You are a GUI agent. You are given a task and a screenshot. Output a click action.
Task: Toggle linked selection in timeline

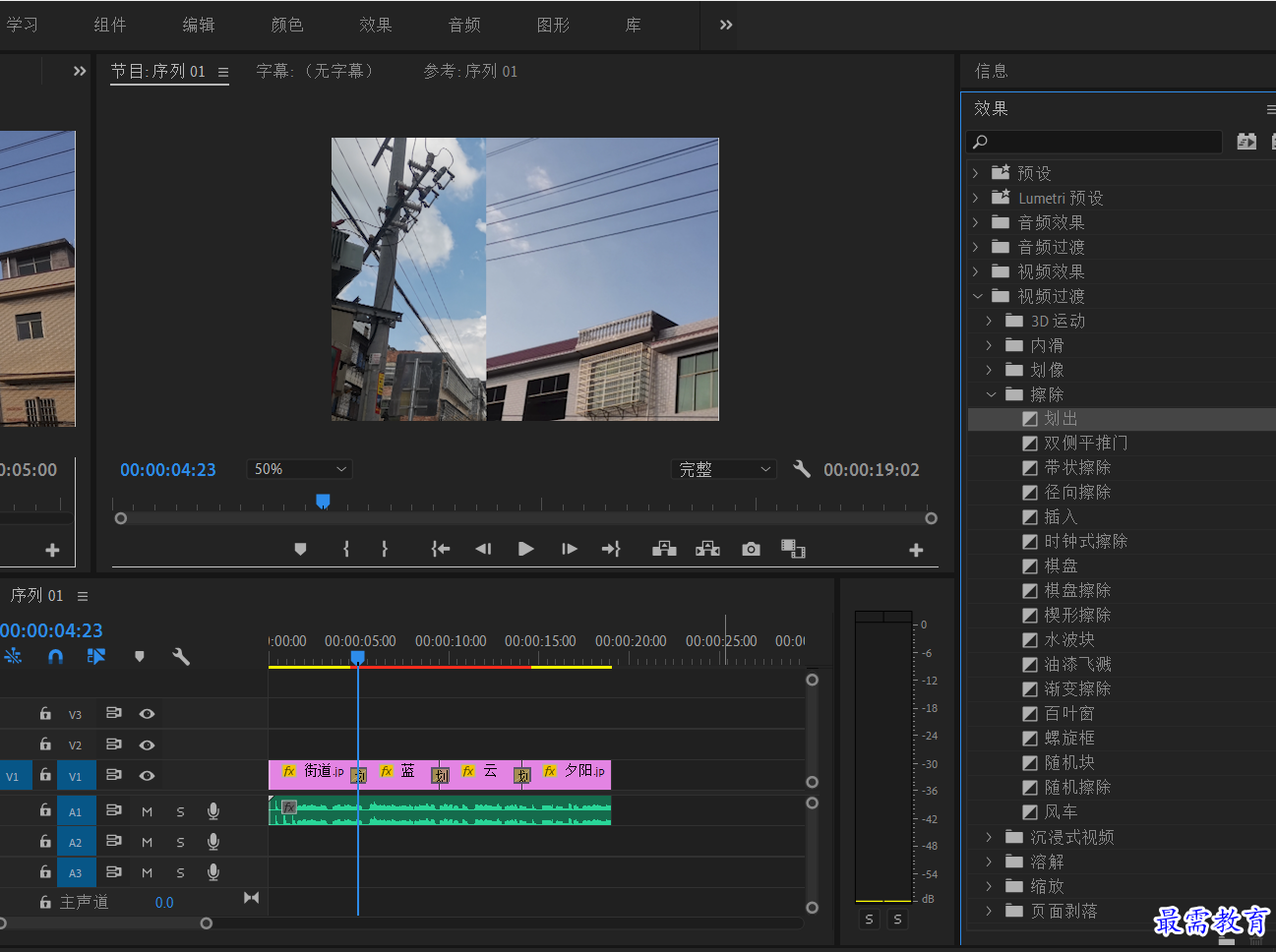[96, 656]
